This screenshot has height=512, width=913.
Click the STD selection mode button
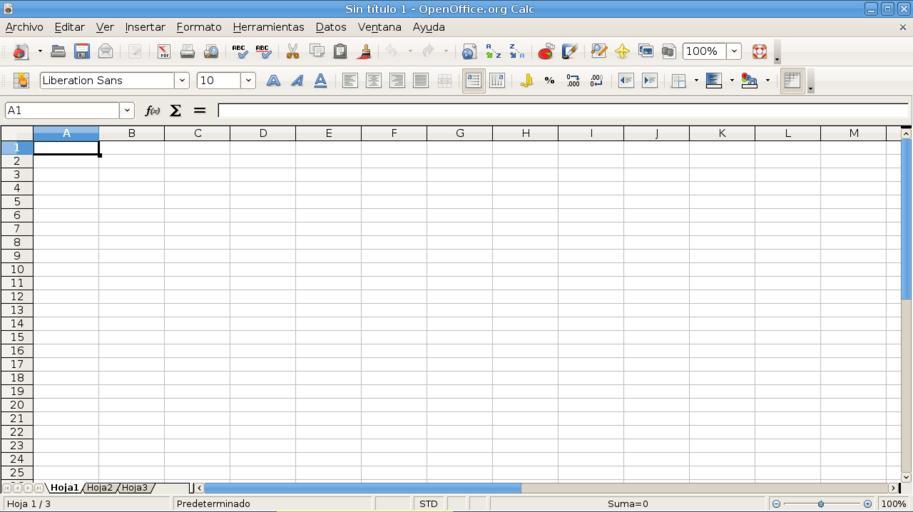[428, 504]
